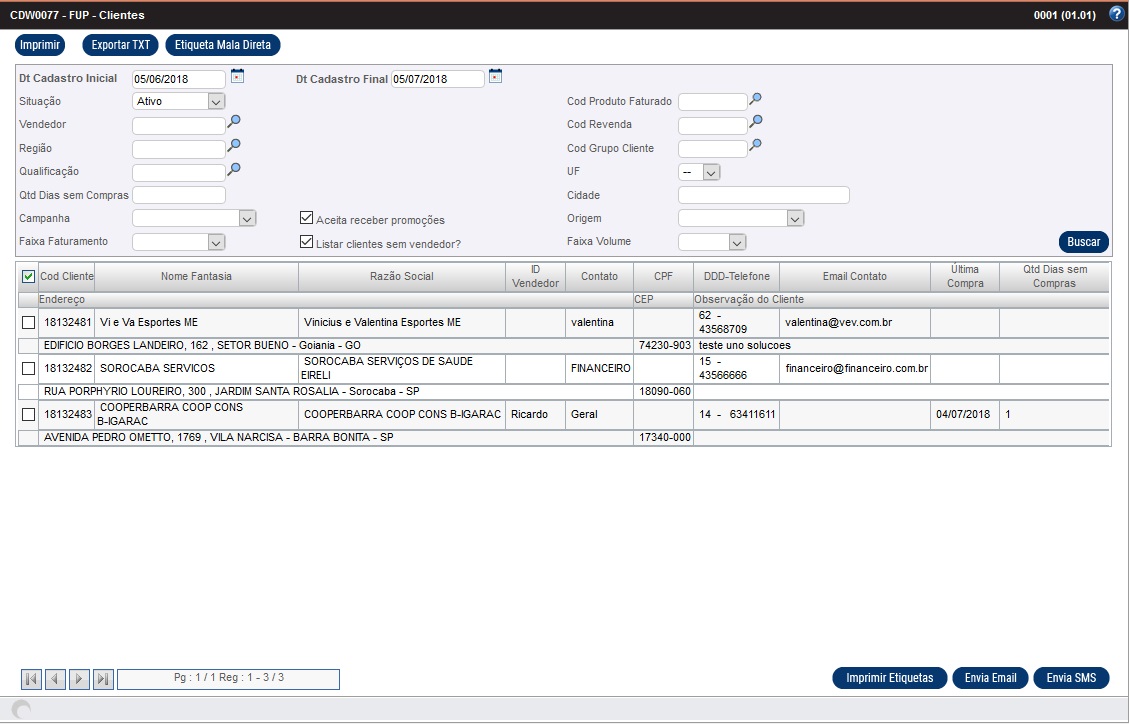The width and height of the screenshot is (1129, 724).
Task: Click the Vendedor search magnifier icon
Action: 234,122
